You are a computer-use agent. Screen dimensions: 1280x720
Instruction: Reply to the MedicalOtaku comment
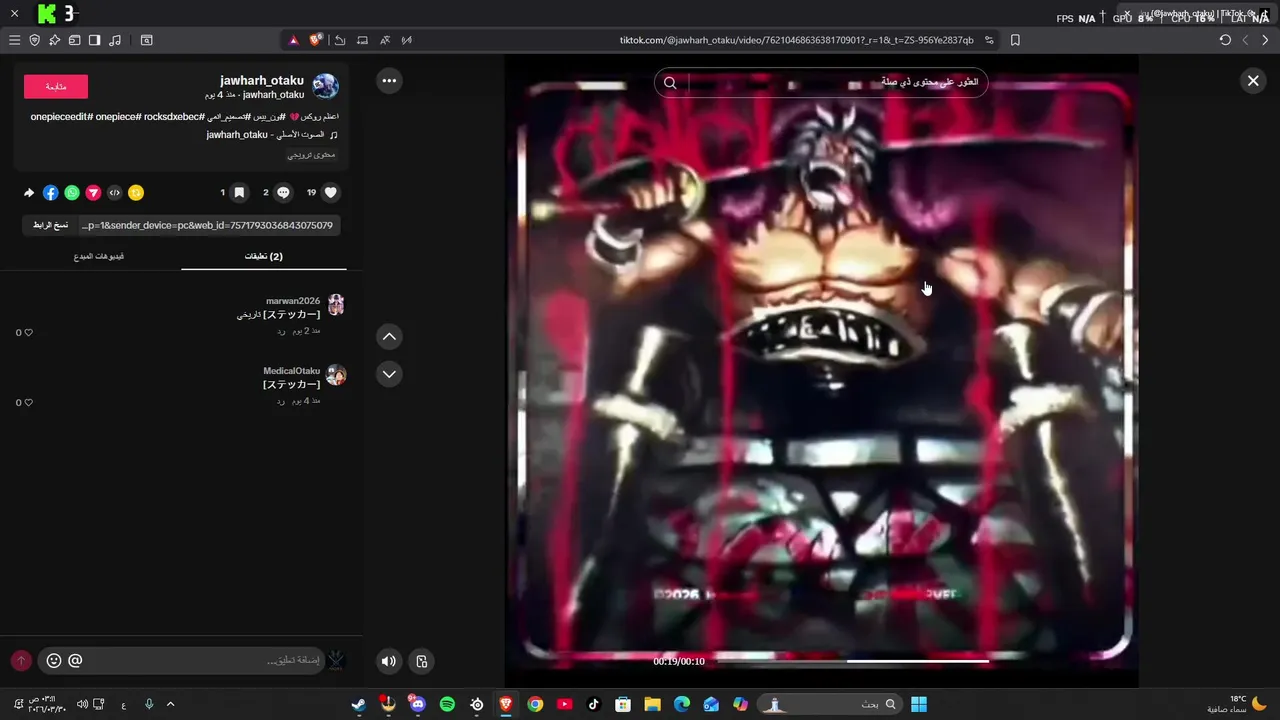pyautogui.click(x=281, y=400)
